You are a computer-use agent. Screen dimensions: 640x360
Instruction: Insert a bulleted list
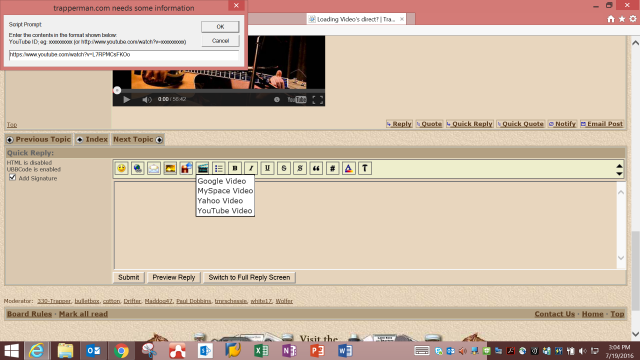219,168
